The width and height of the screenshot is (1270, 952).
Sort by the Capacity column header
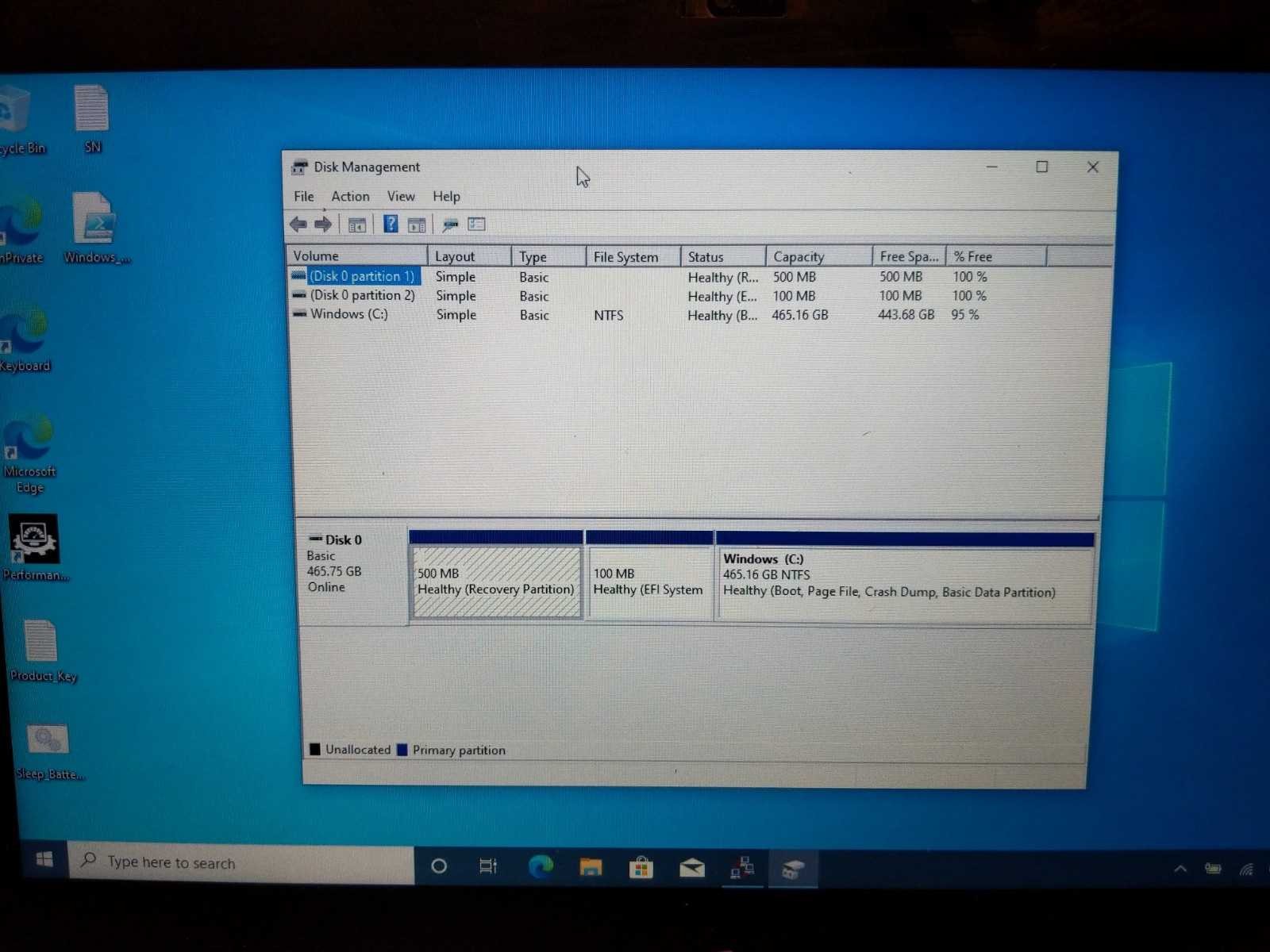(819, 257)
